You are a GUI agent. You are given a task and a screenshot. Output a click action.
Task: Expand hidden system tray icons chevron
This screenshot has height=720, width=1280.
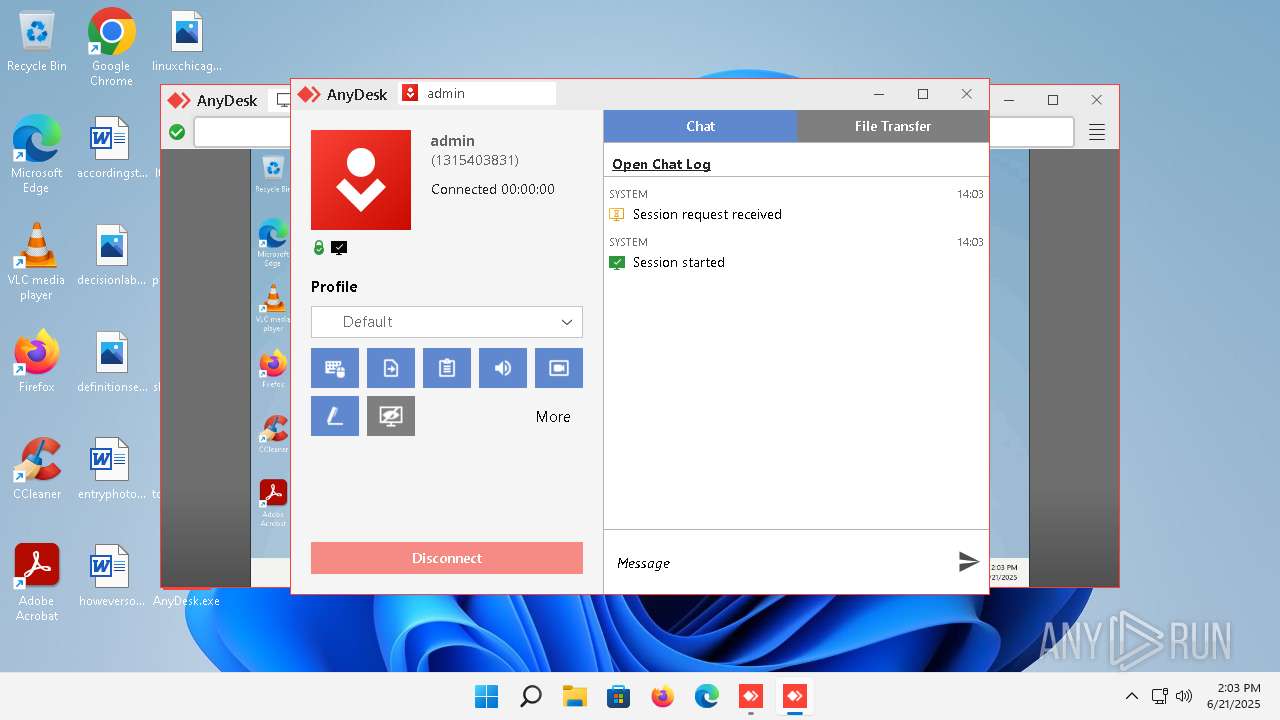(x=1131, y=696)
